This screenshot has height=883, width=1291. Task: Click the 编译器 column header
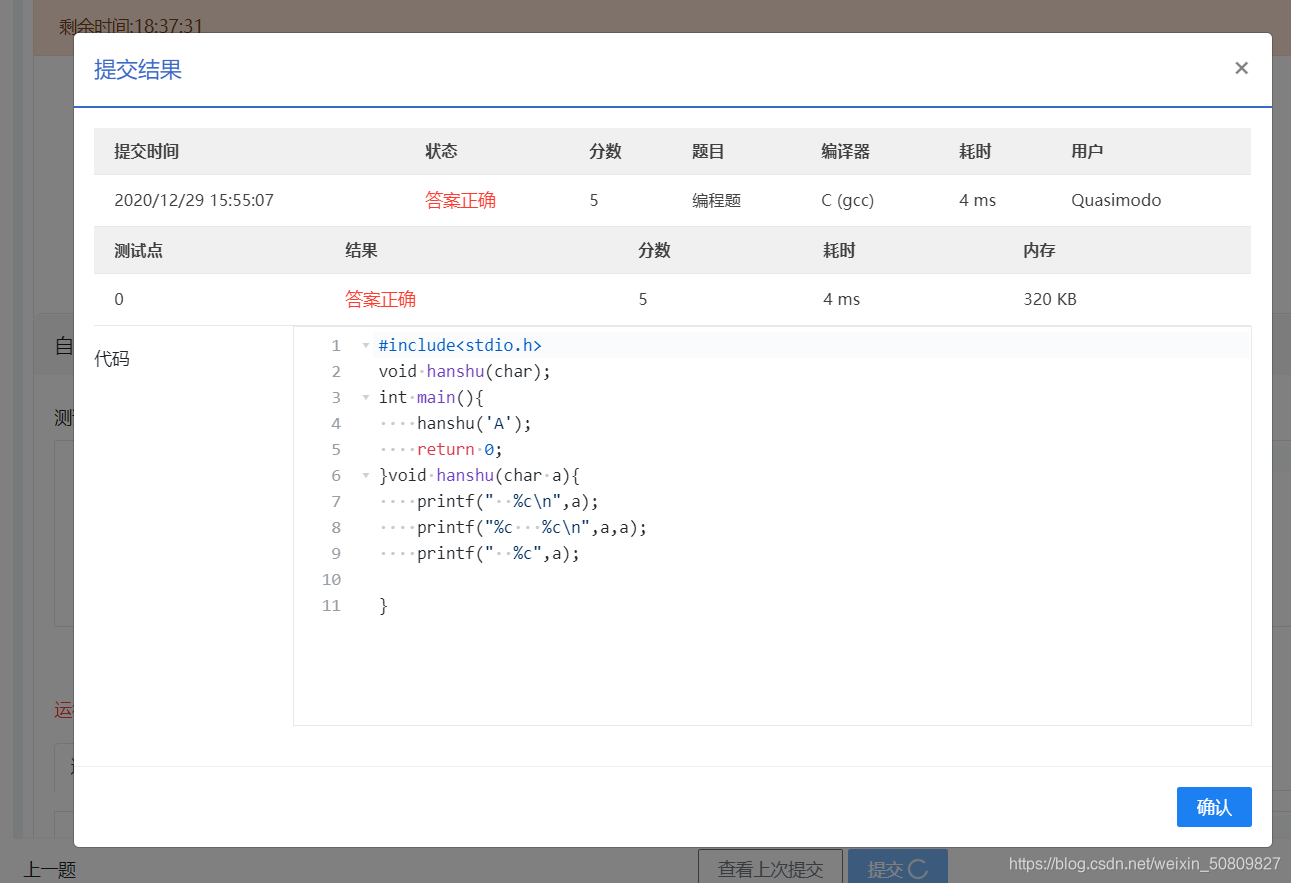pos(846,151)
